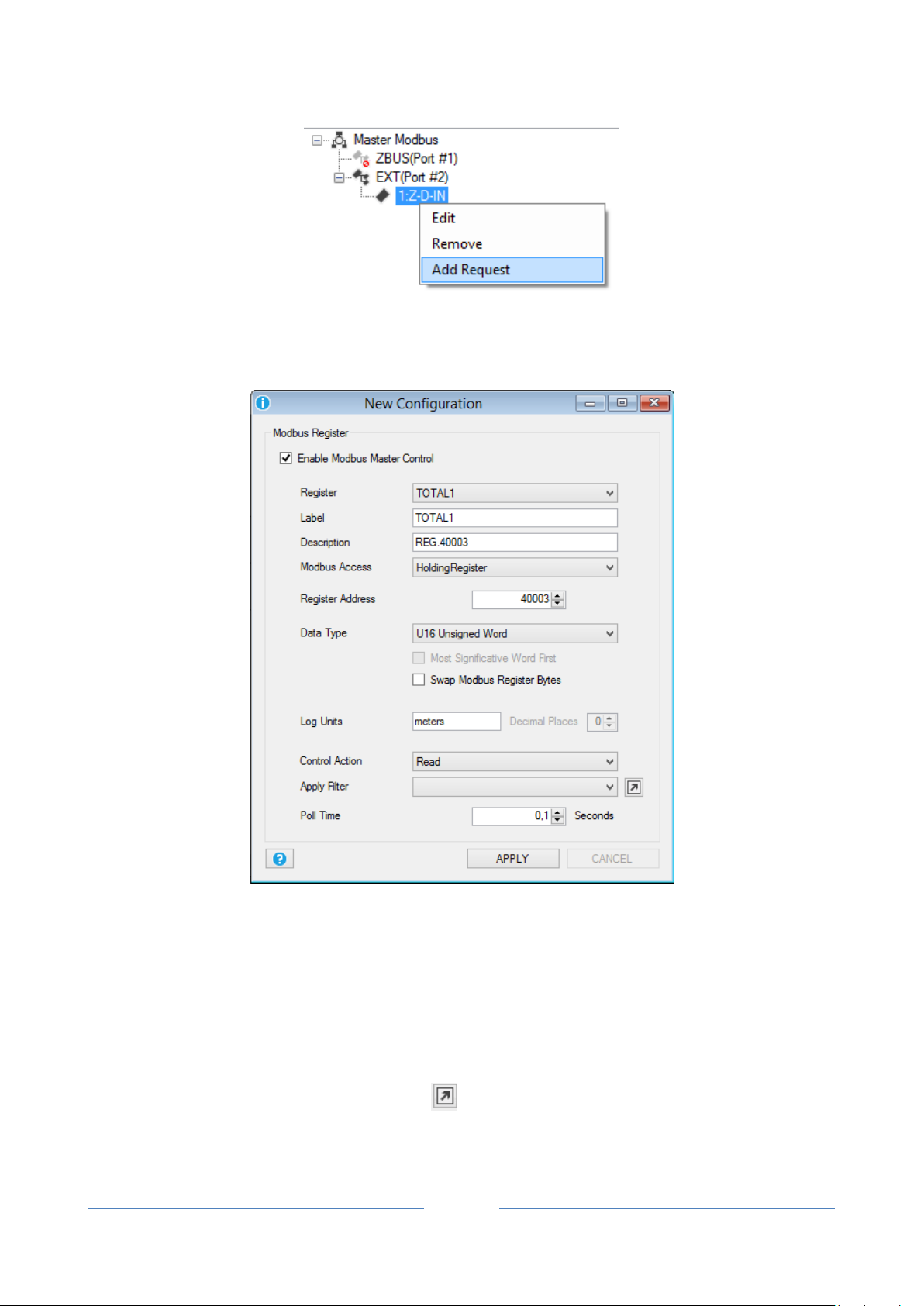Choose Edit from the context menu
The image size is (924, 1306).
tap(512, 219)
